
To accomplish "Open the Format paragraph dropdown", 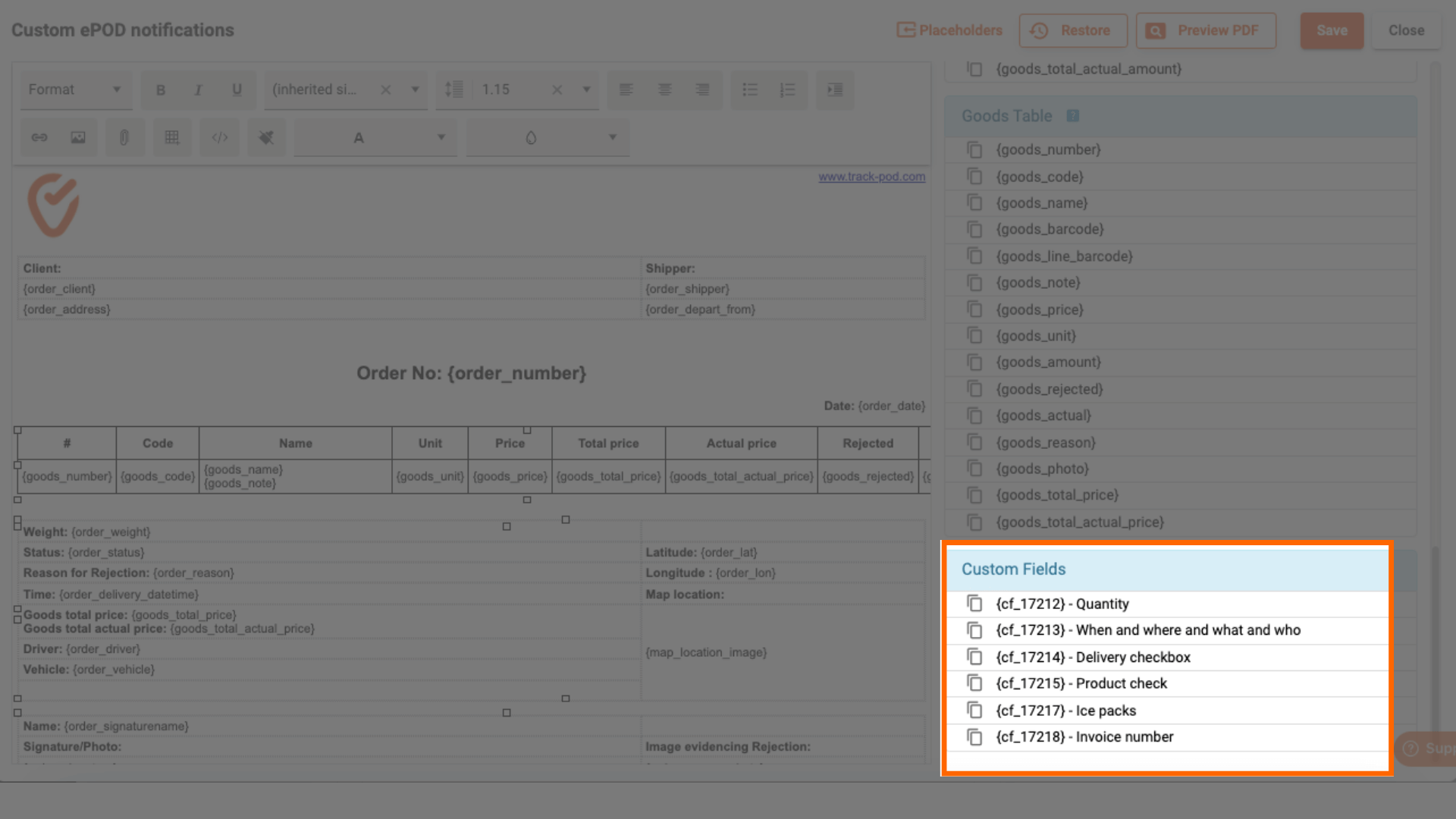I will pos(75,89).
